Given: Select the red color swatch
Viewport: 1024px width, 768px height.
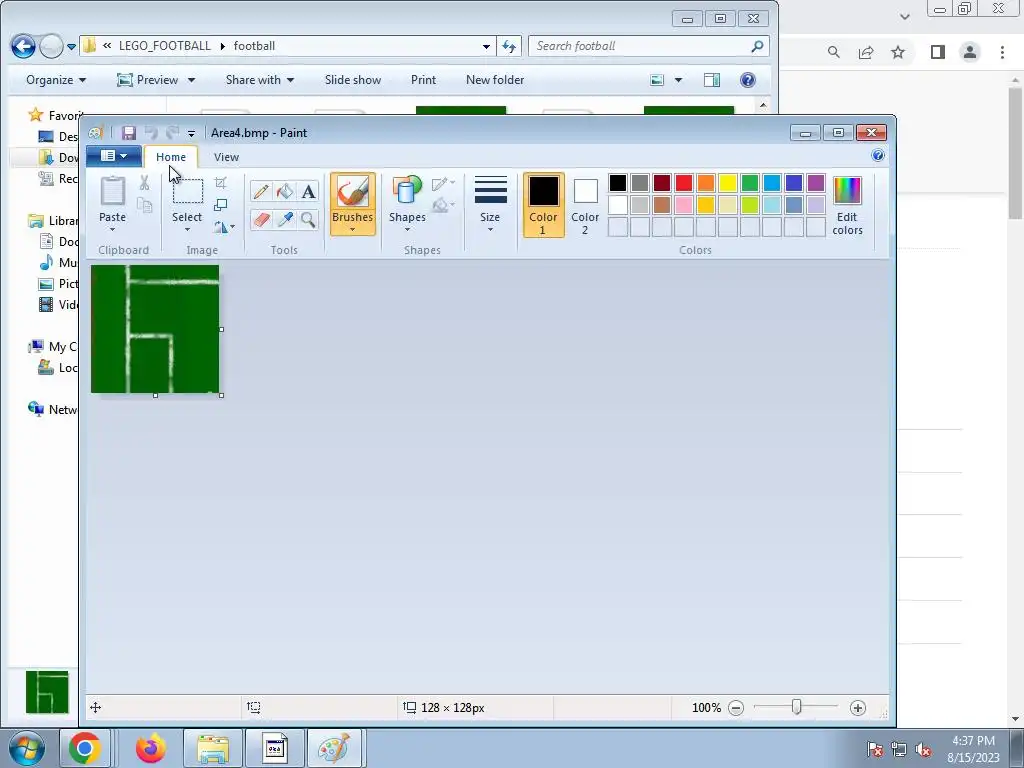Looking at the screenshot, I should 684,183.
